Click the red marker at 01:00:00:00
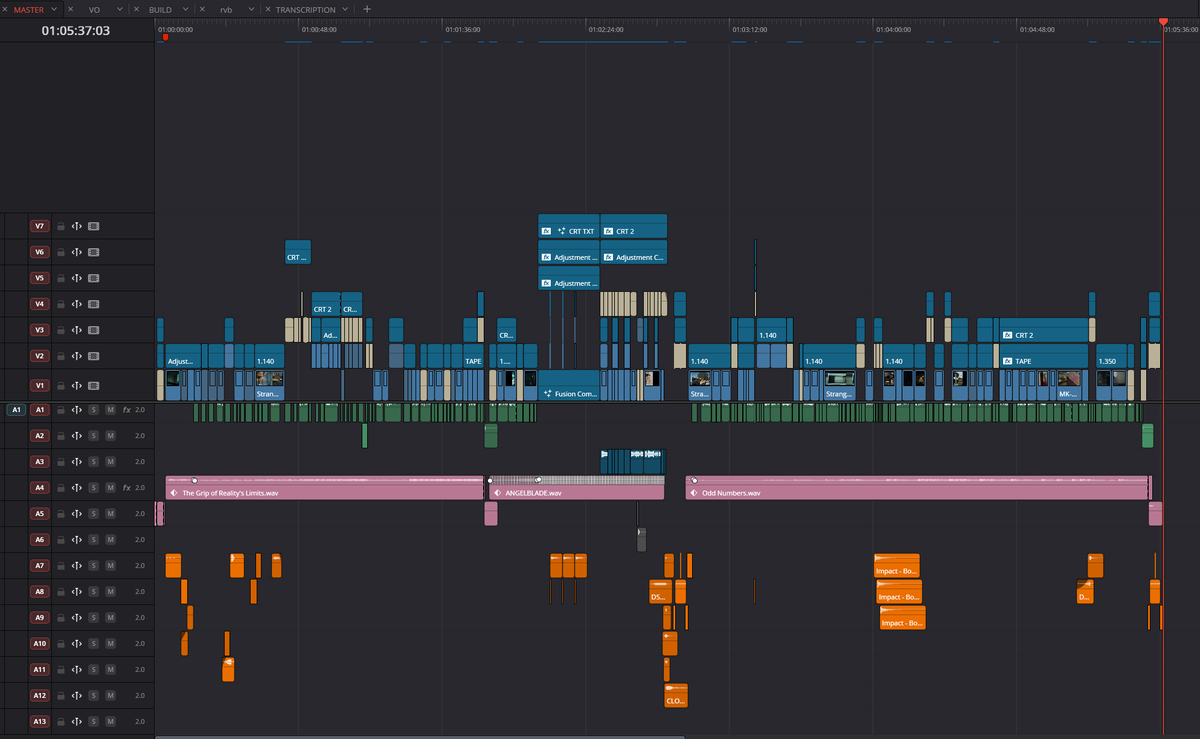This screenshot has height=739, width=1200. 165,37
